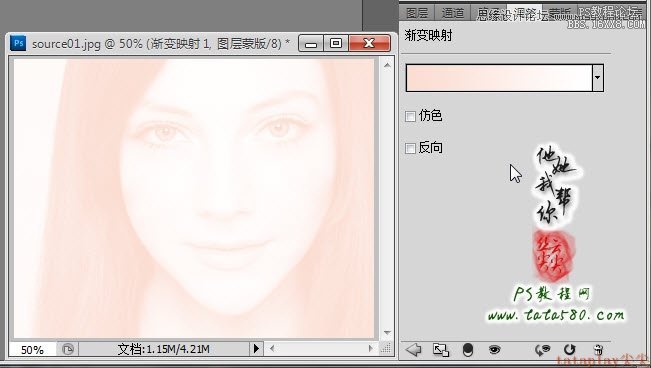Return to adjustment list with back arrow
This screenshot has width=651, height=368.
coord(414,350)
